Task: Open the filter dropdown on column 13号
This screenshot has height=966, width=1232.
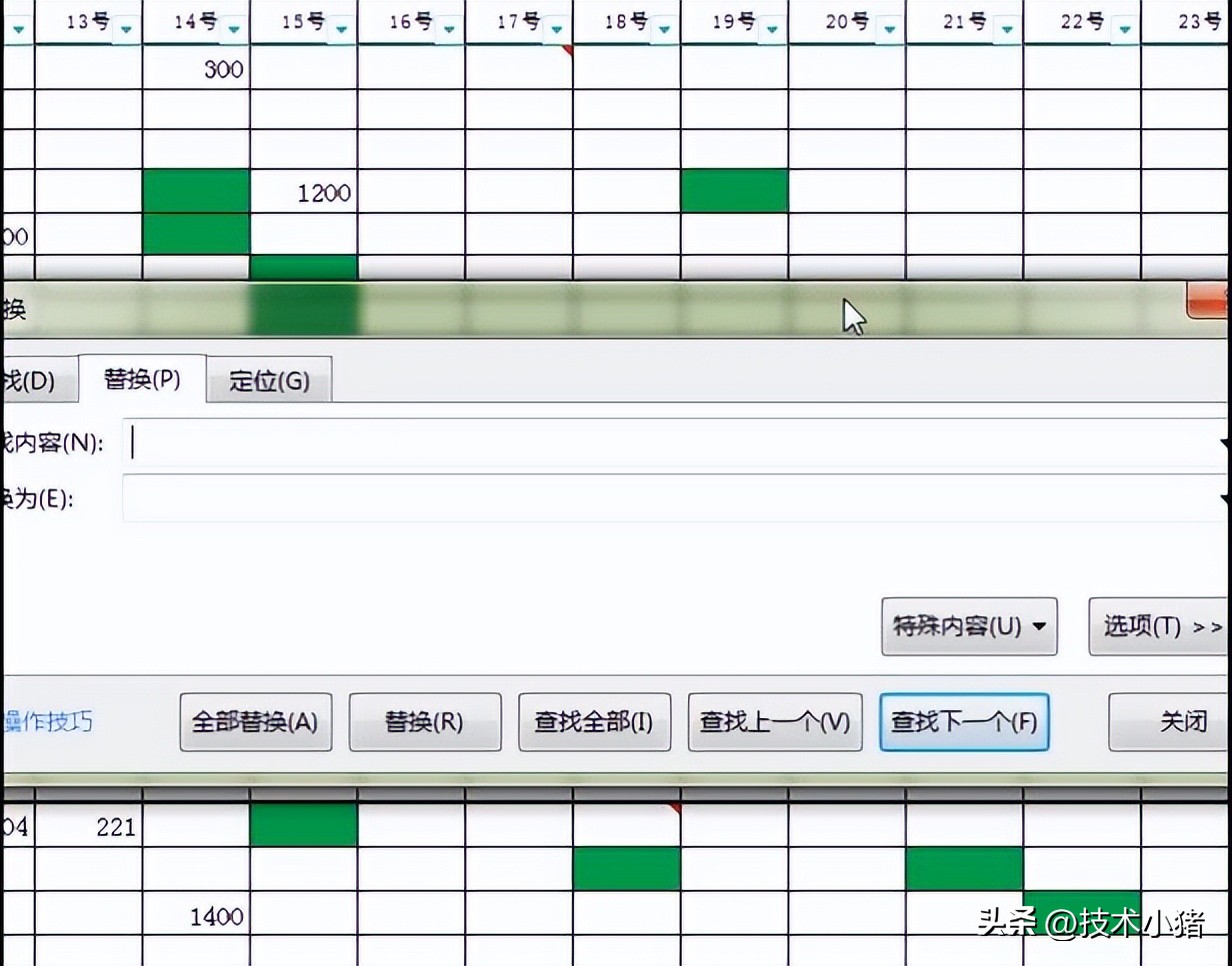Action: 125,29
